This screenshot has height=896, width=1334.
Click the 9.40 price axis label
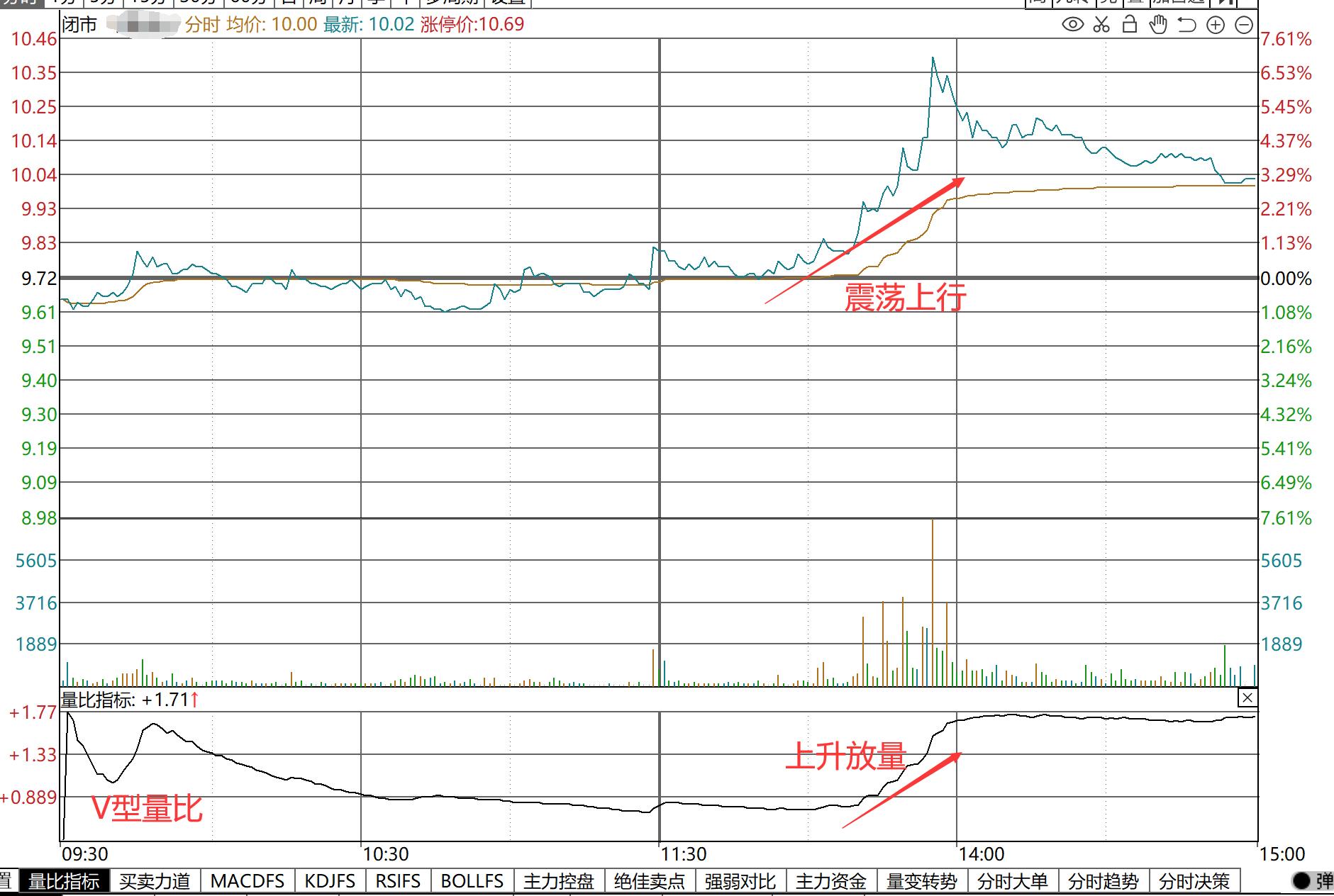pos(39,381)
